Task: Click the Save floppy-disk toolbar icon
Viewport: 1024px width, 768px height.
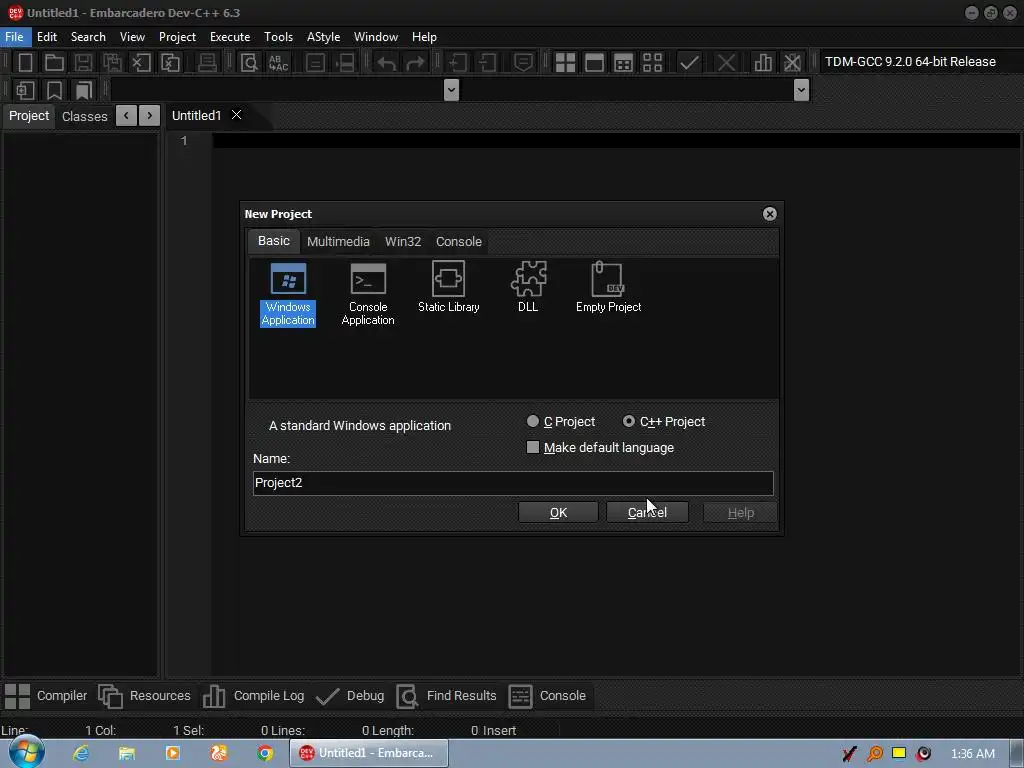Action: 83,63
